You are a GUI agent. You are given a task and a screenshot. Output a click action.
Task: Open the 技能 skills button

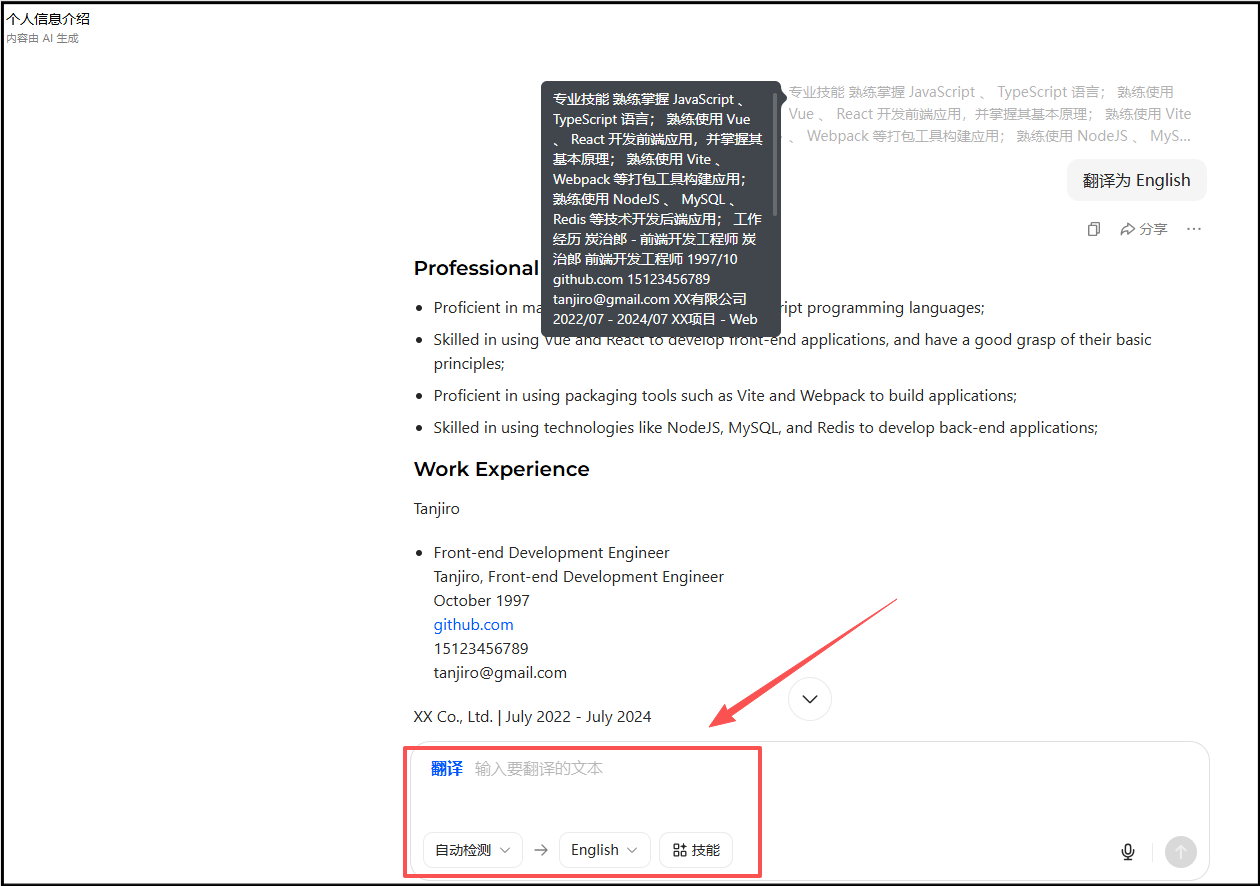tap(696, 850)
